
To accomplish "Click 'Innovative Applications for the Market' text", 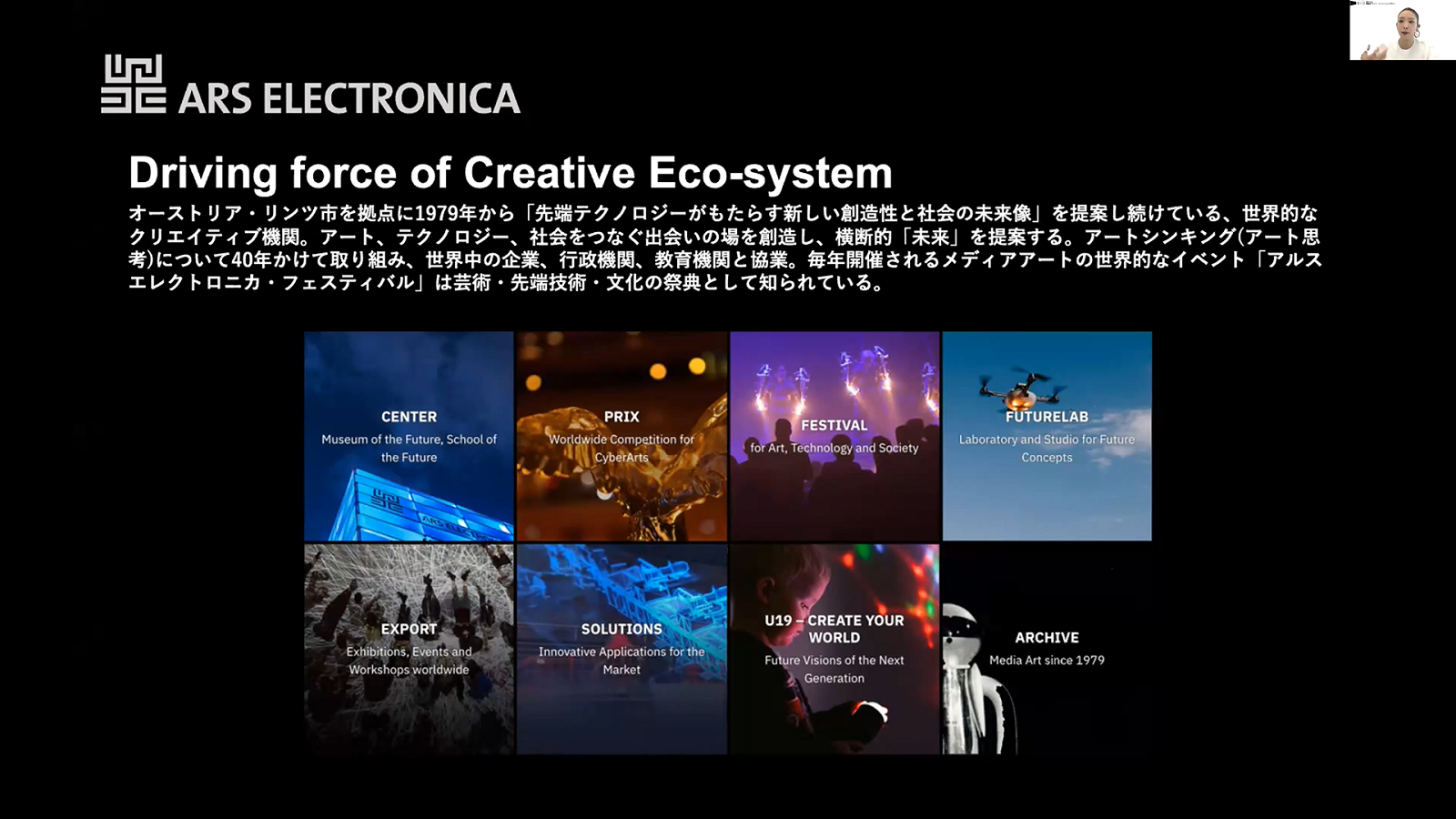I will (x=622, y=661).
